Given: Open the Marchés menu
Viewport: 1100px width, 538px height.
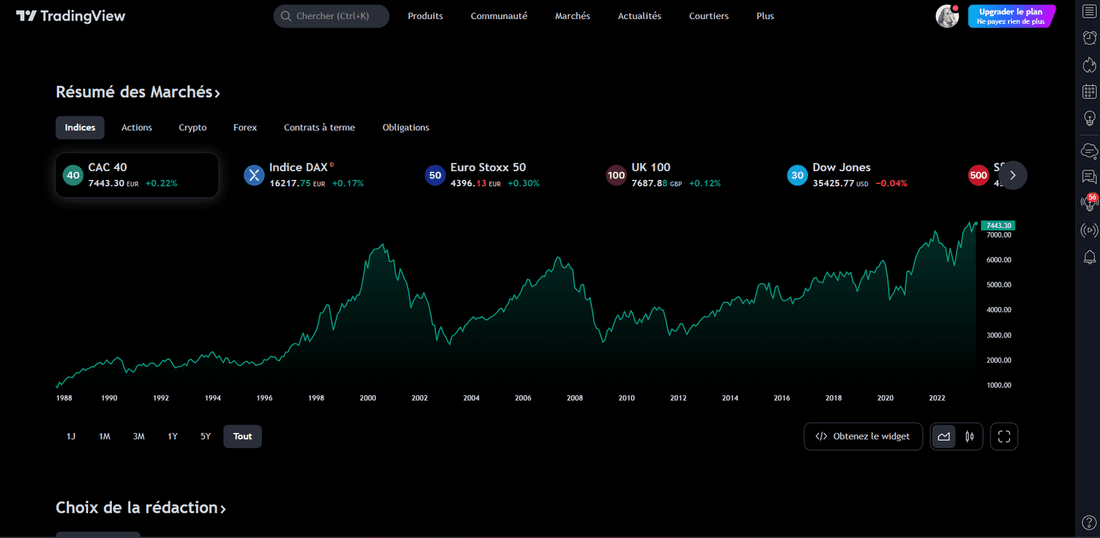Looking at the screenshot, I should click(x=572, y=16).
